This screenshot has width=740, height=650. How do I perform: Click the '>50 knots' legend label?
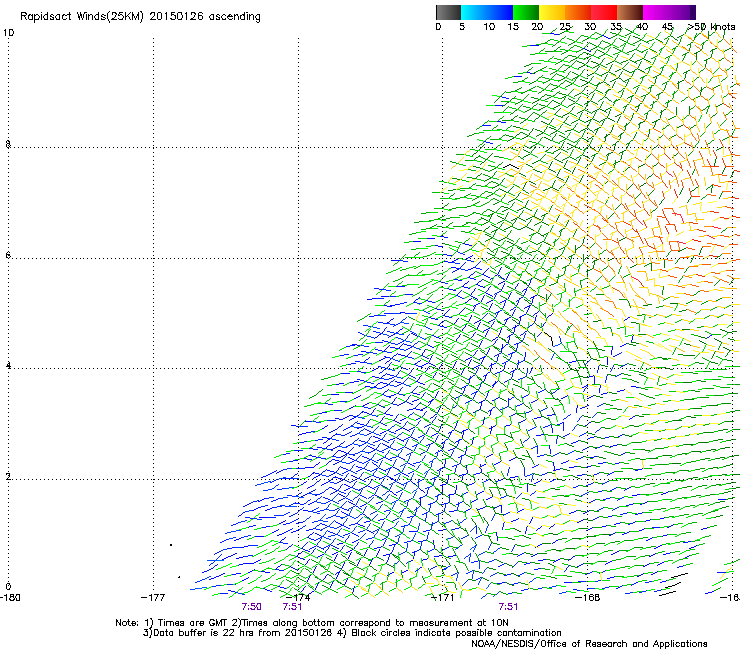[x=711, y=27]
